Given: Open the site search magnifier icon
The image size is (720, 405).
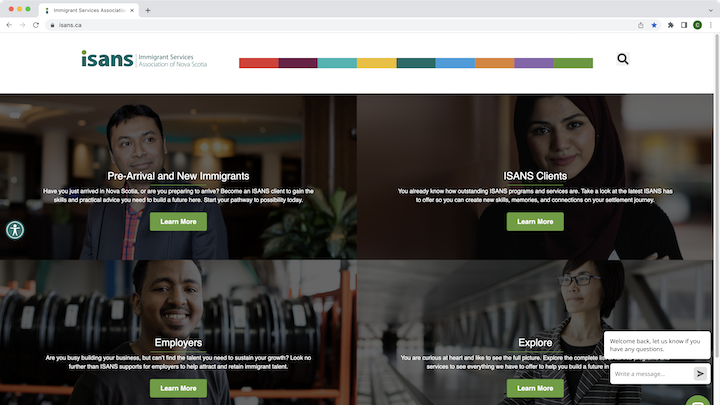Looking at the screenshot, I should click(623, 59).
